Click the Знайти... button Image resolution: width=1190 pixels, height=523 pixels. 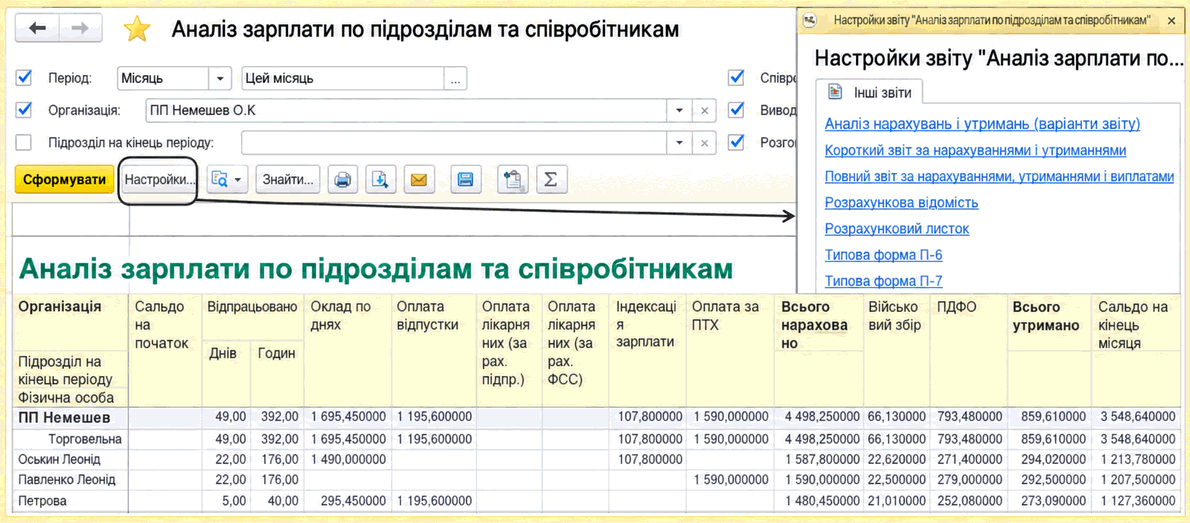pos(288,180)
